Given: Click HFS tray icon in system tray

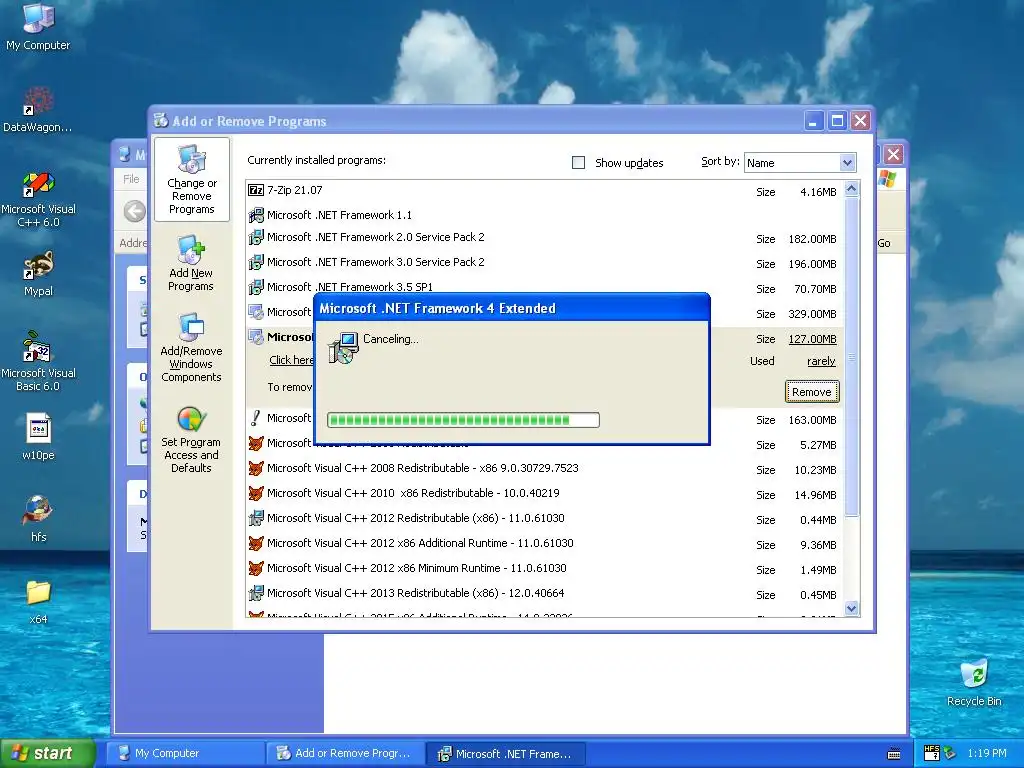Looking at the screenshot, I should 932,753.
